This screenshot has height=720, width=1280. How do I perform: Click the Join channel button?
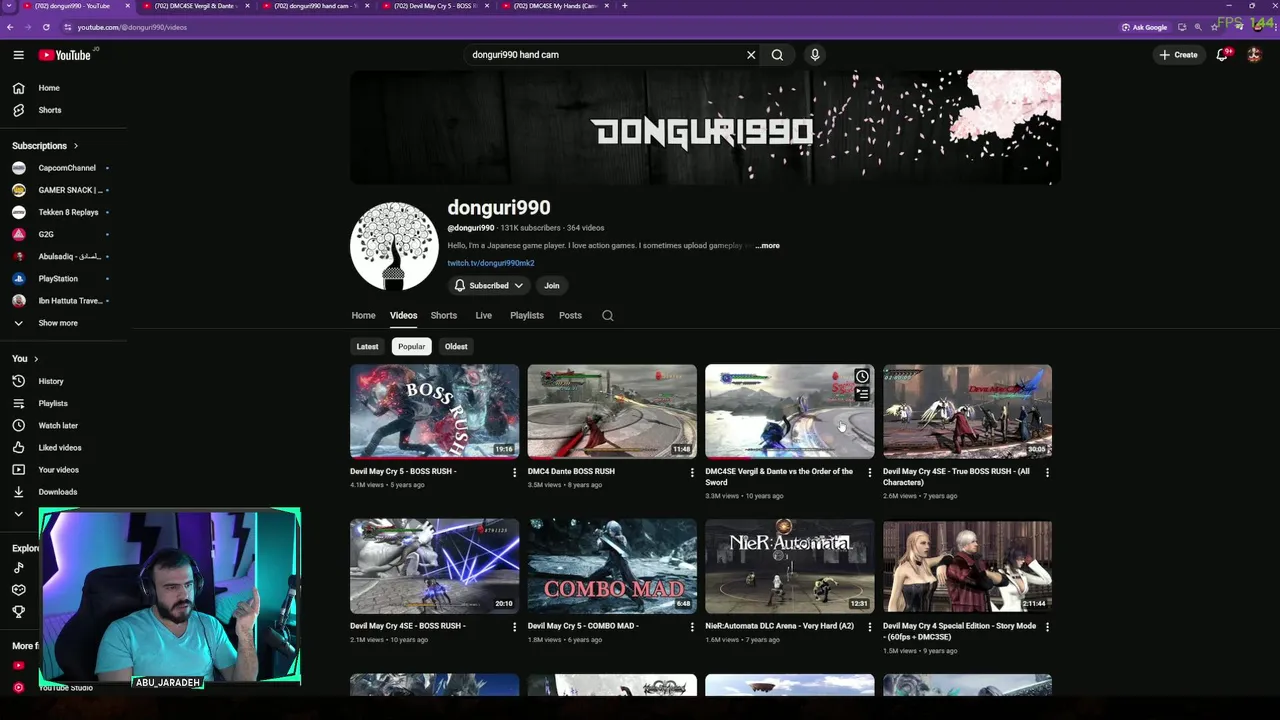[551, 285]
